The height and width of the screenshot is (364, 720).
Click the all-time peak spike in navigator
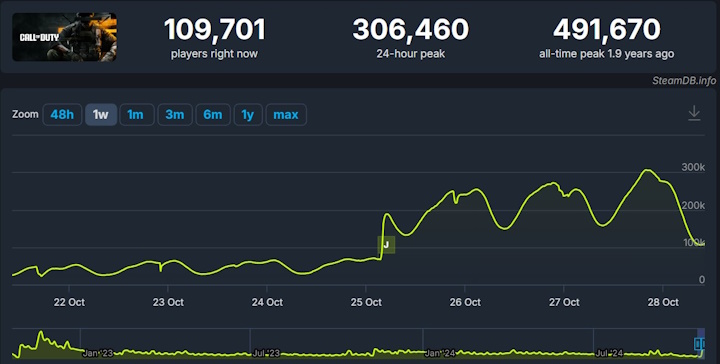(x=41, y=332)
